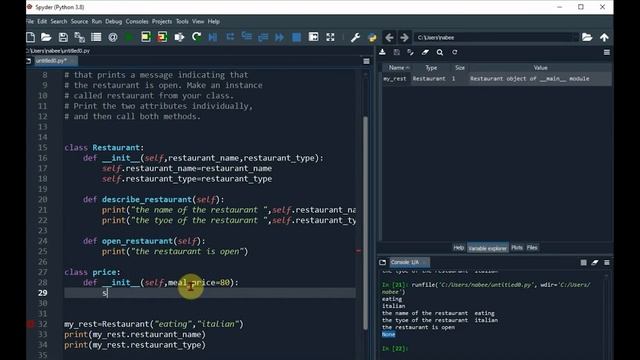Open the File menu

pyautogui.click(x=30, y=21)
